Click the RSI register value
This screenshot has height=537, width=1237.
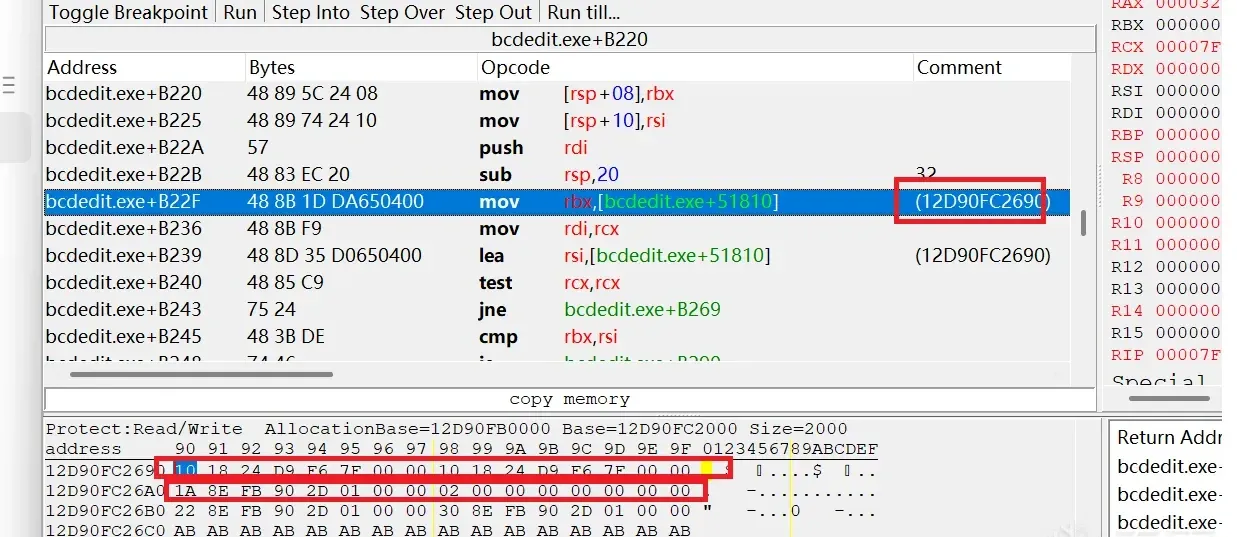(1186, 91)
